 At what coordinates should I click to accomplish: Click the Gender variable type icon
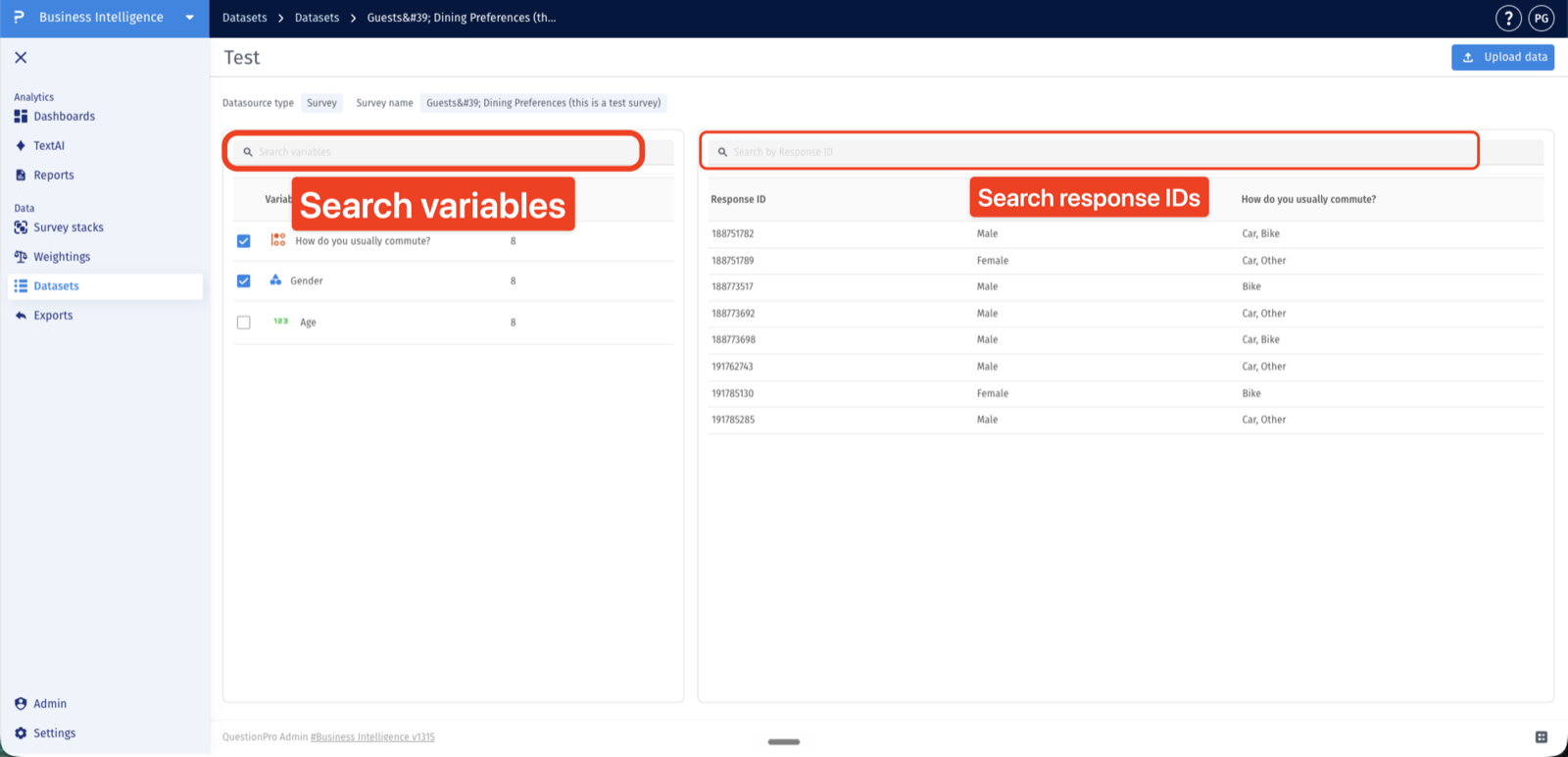point(275,279)
